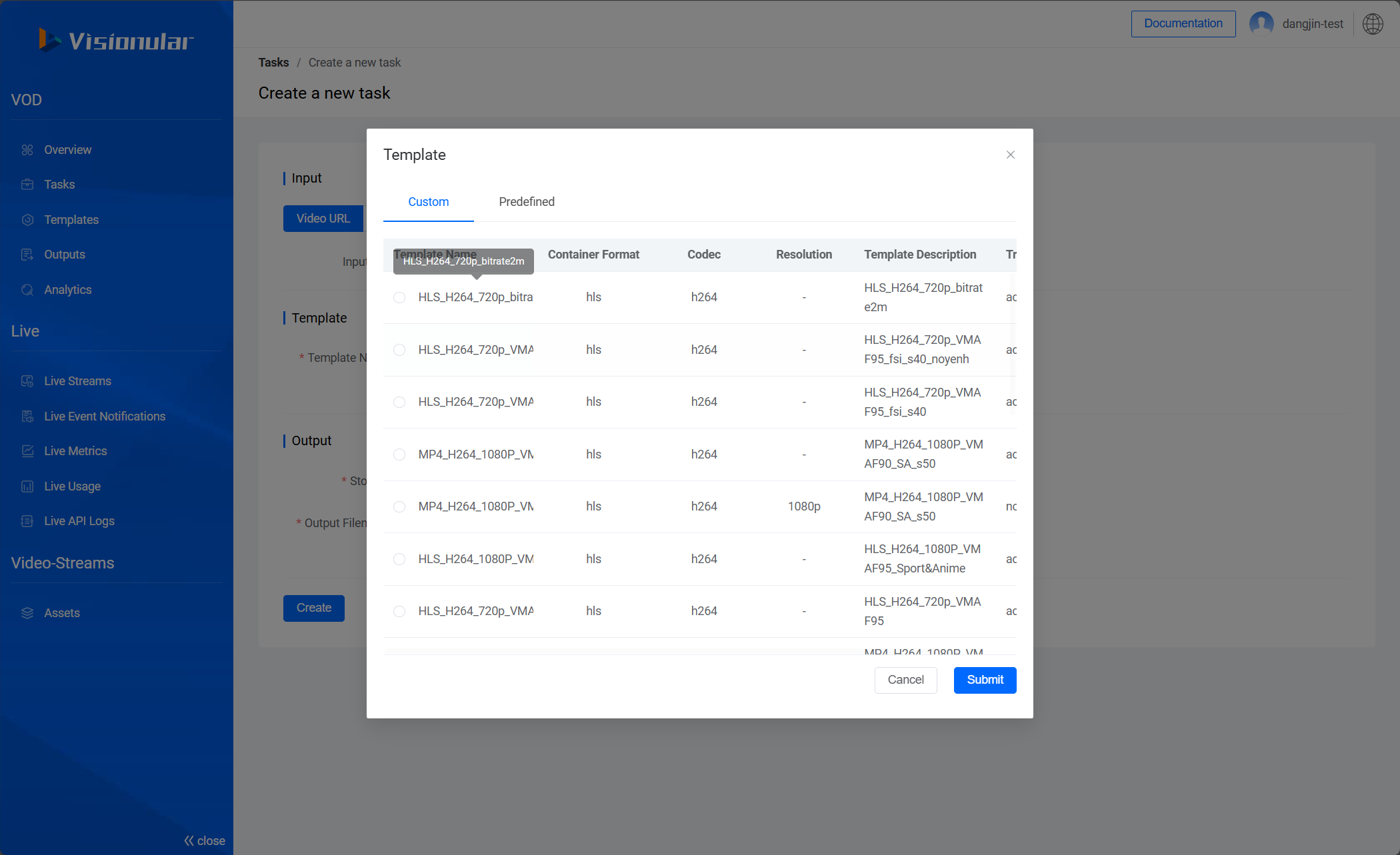
Task: Click the Submit button
Action: tap(985, 680)
